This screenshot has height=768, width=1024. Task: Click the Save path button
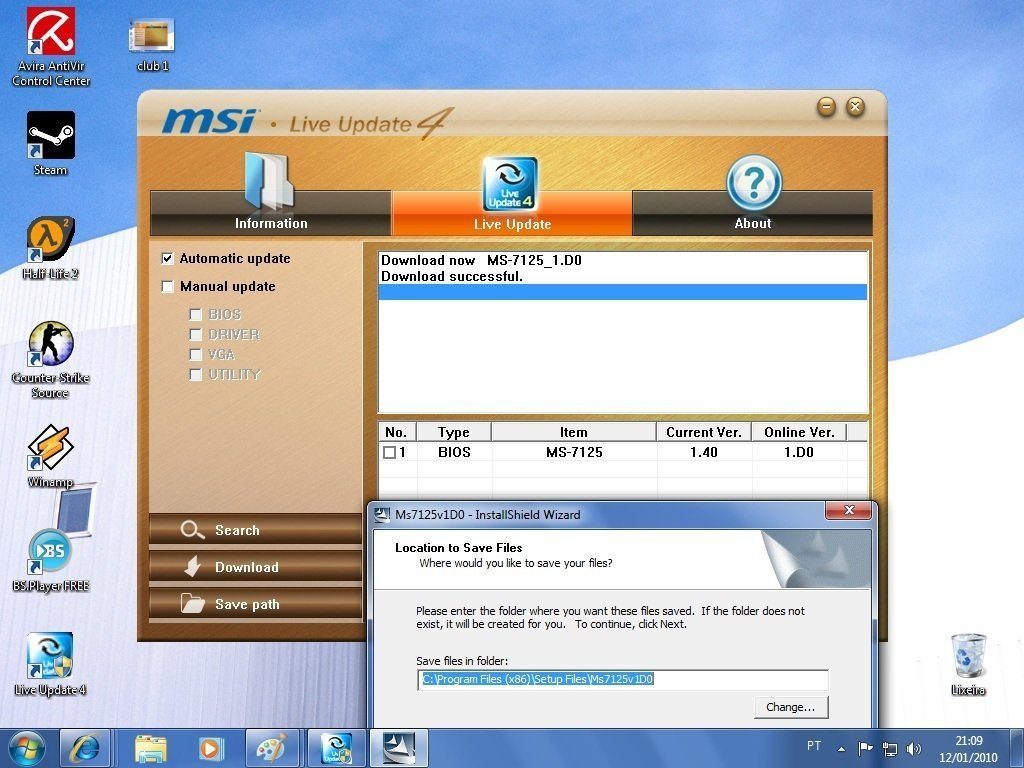click(255, 604)
